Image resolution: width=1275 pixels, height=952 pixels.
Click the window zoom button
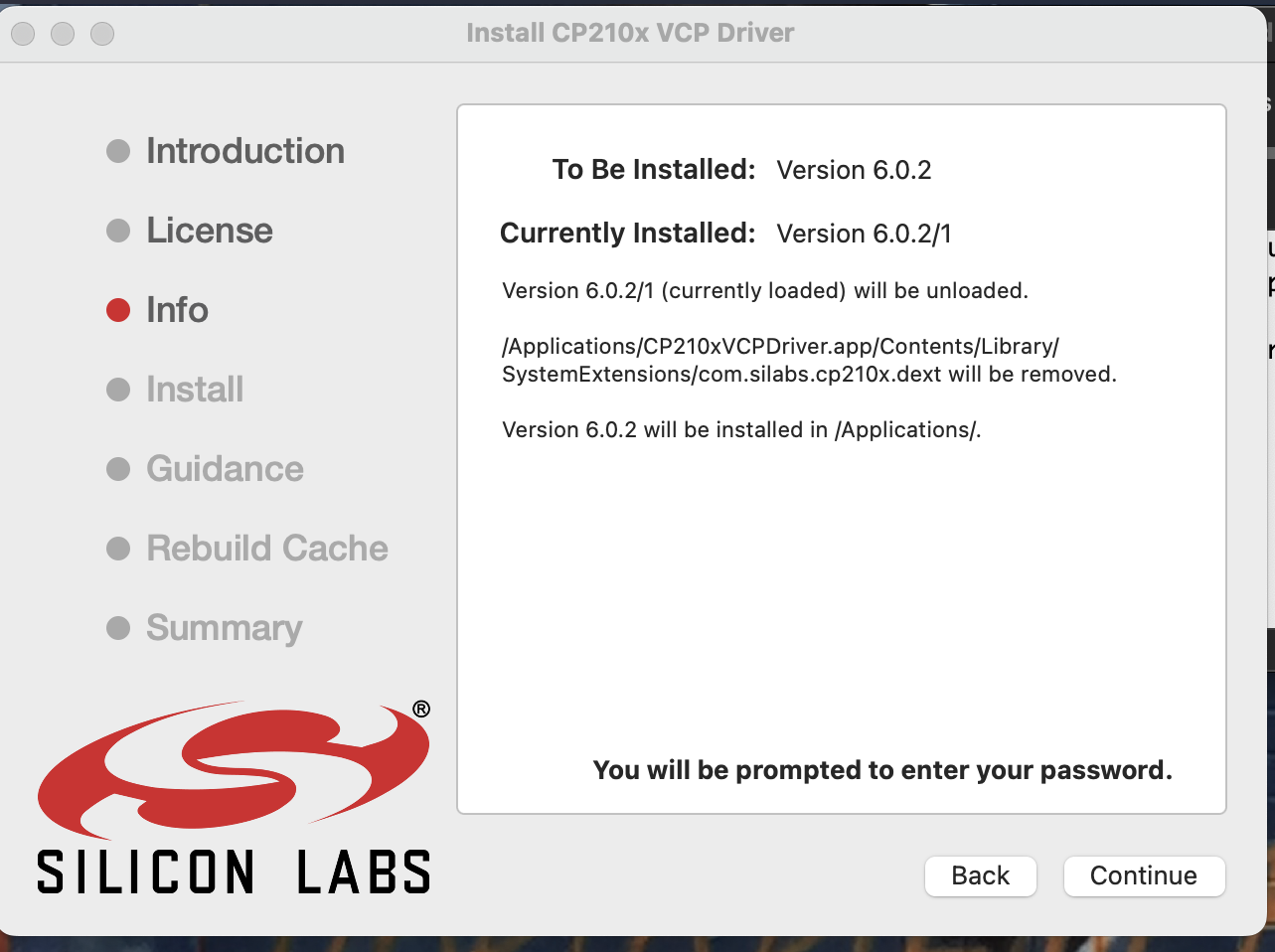tap(102, 34)
